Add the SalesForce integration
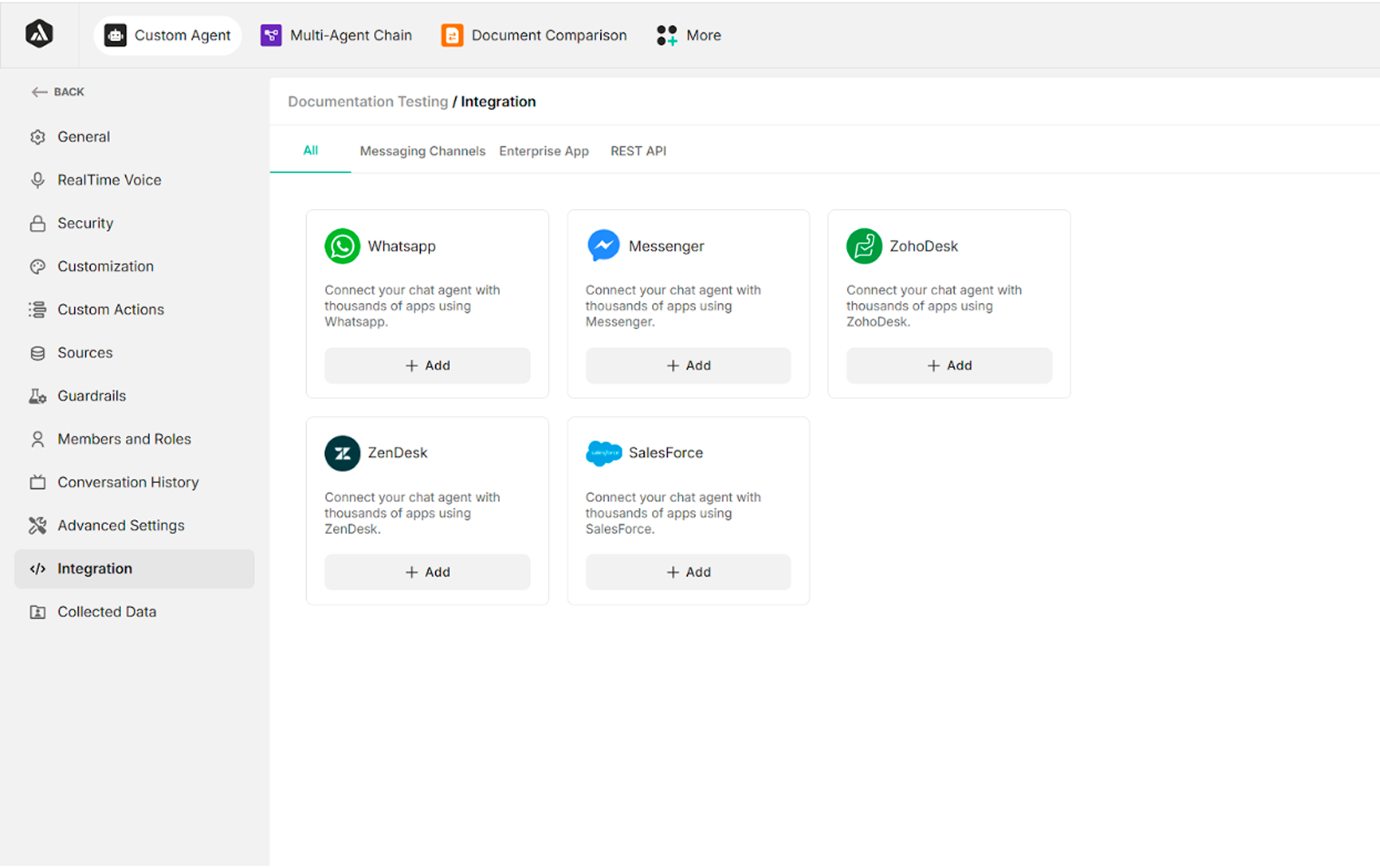The width and height of the screenshot is (1380, 868). pyautogui.click(x=688, y=572)
